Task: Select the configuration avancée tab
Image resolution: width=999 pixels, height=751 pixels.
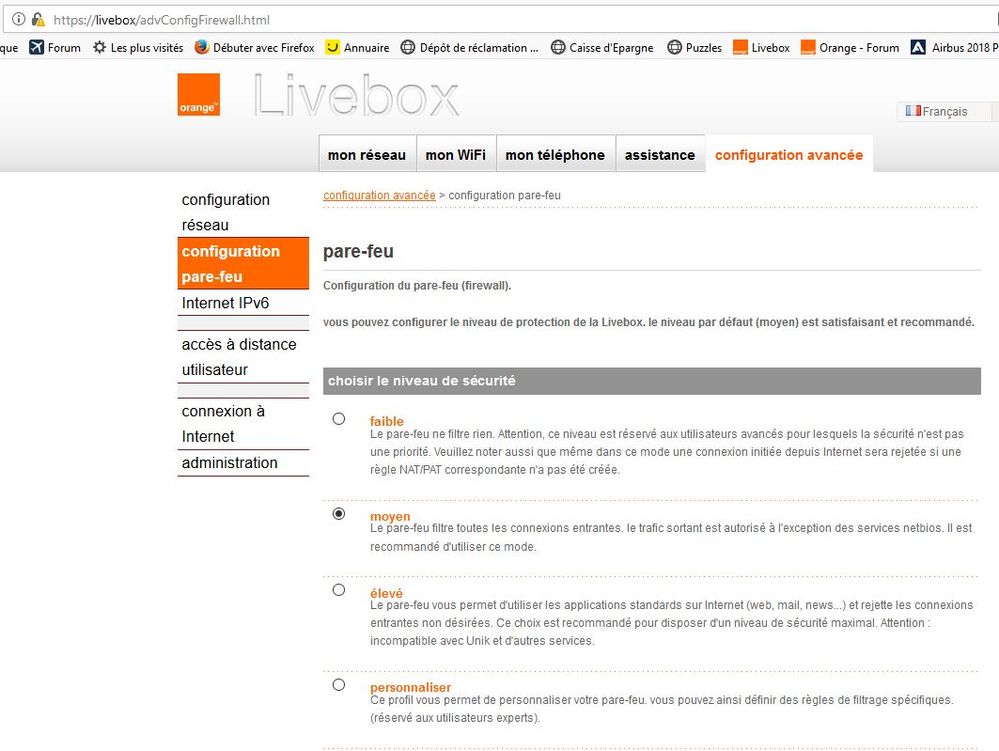Action: point(789,154)
